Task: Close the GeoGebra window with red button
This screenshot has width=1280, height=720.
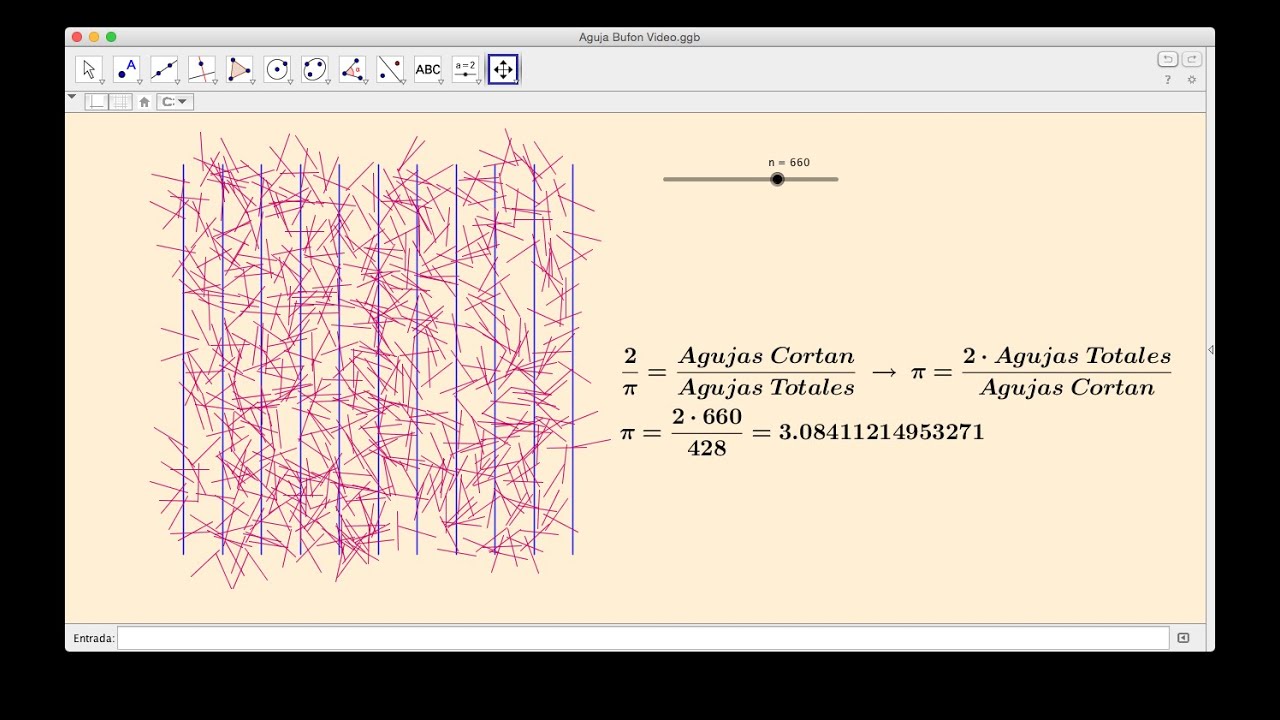Action: click(x=77, y=37)
